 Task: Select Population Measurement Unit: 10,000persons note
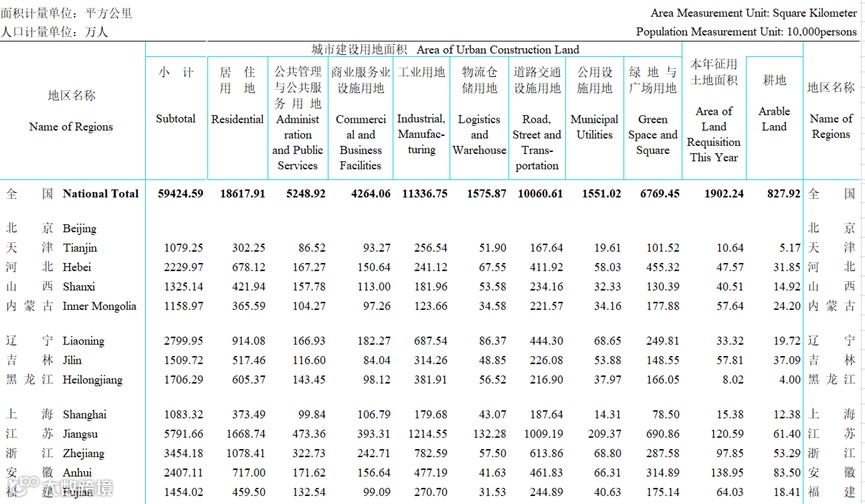pyautogui.click(x=746, y=31)
